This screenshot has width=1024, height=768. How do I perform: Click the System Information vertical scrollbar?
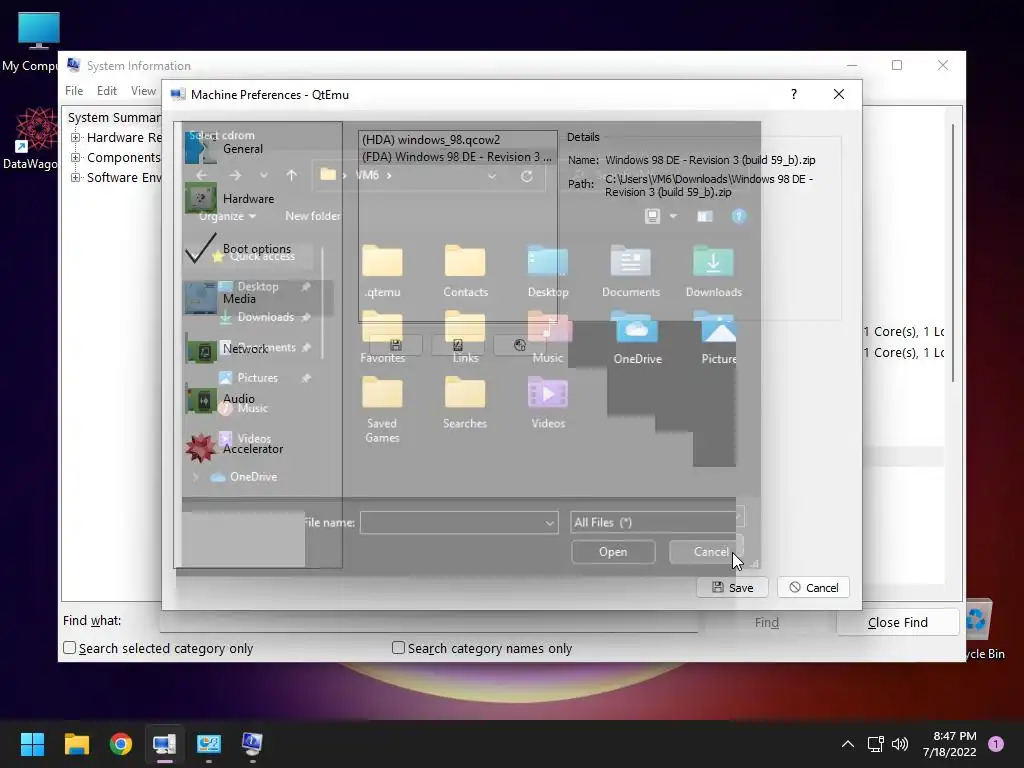[953, 253]
